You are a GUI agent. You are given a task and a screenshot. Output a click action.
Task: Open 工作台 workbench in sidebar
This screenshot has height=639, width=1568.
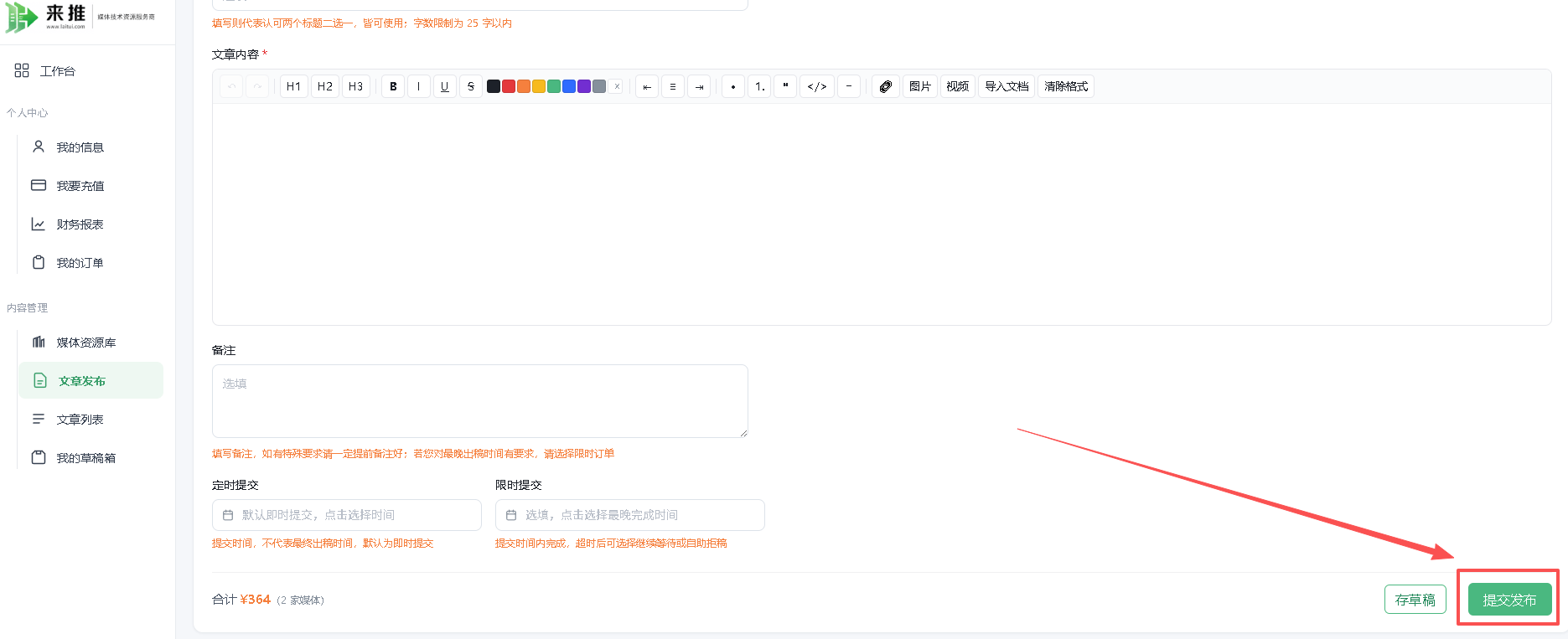[x=58, y=71]
